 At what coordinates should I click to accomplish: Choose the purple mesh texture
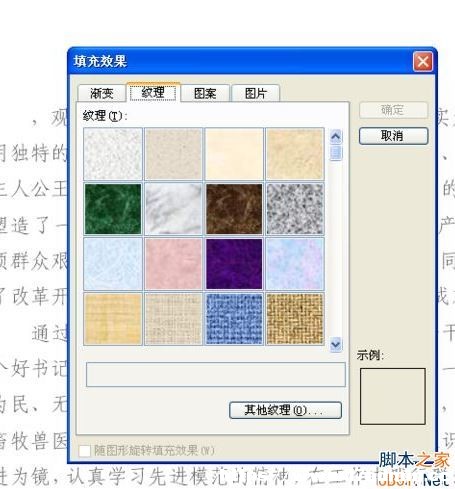click(234, 264)
